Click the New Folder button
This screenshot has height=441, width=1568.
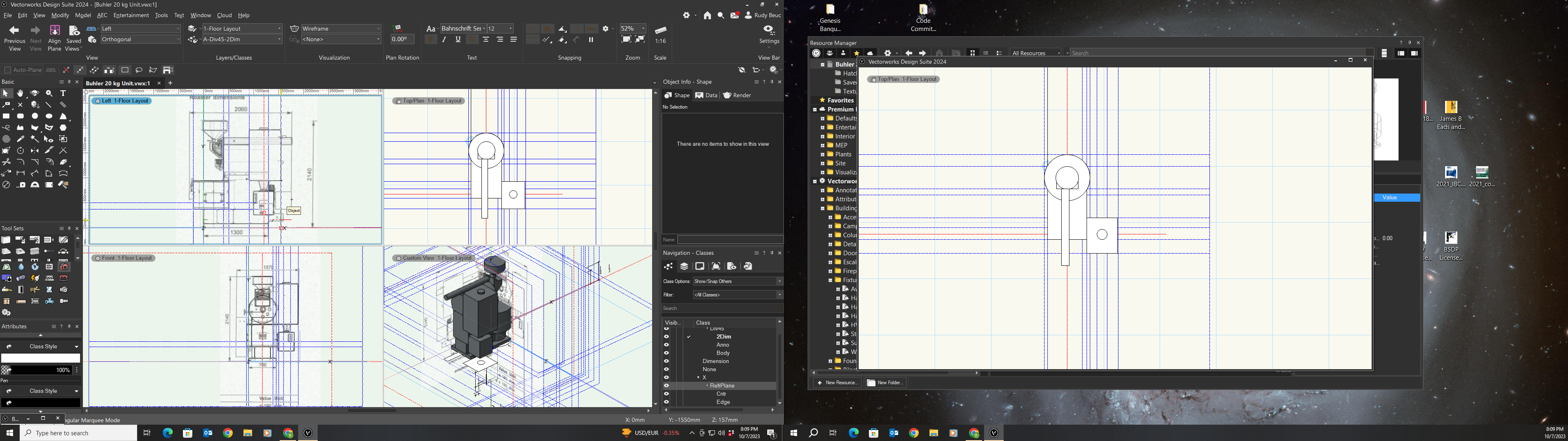click(886, 383)
